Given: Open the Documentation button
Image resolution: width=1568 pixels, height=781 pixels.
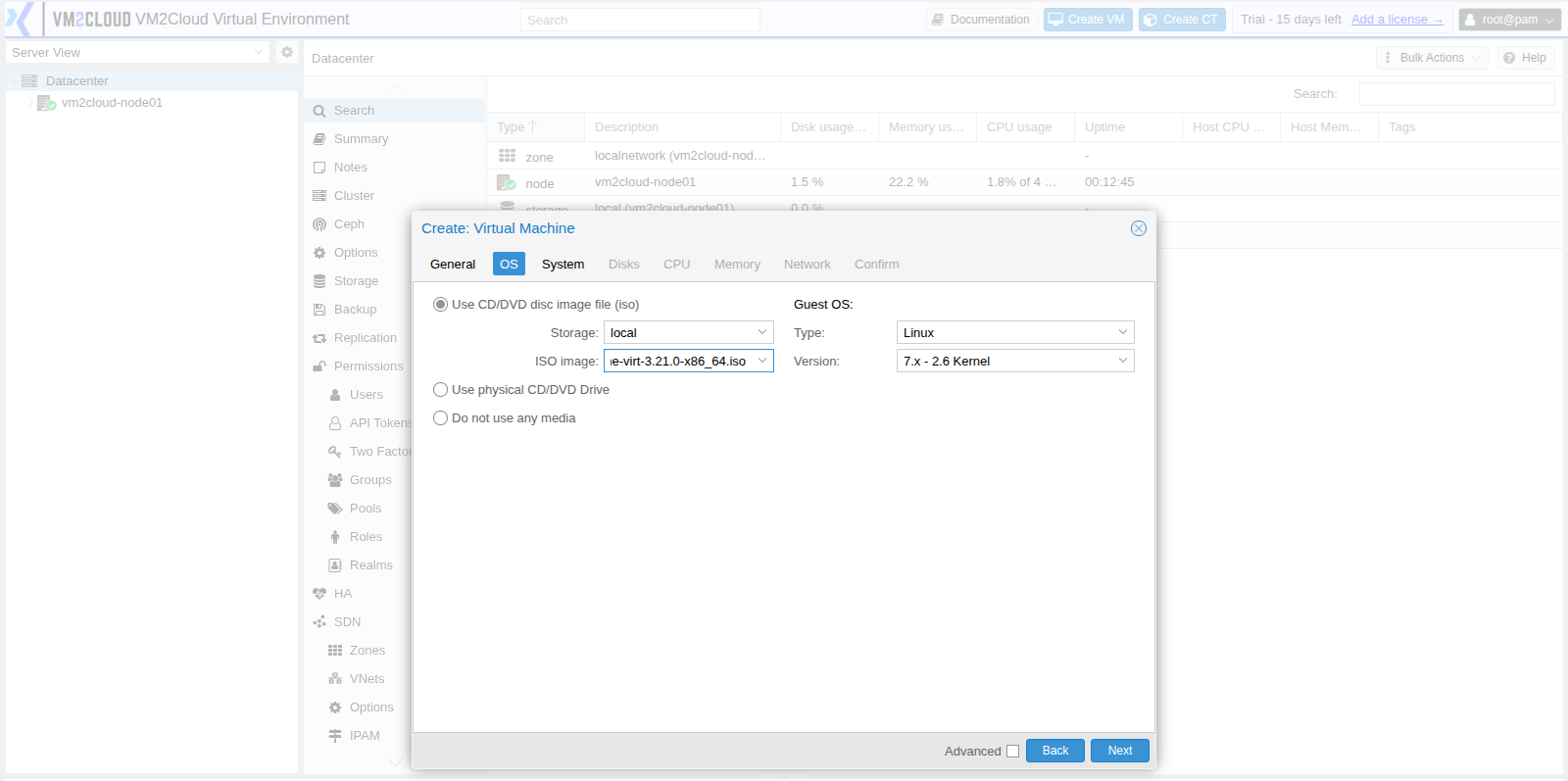Looking at the screenshot, I should point(981,20).
